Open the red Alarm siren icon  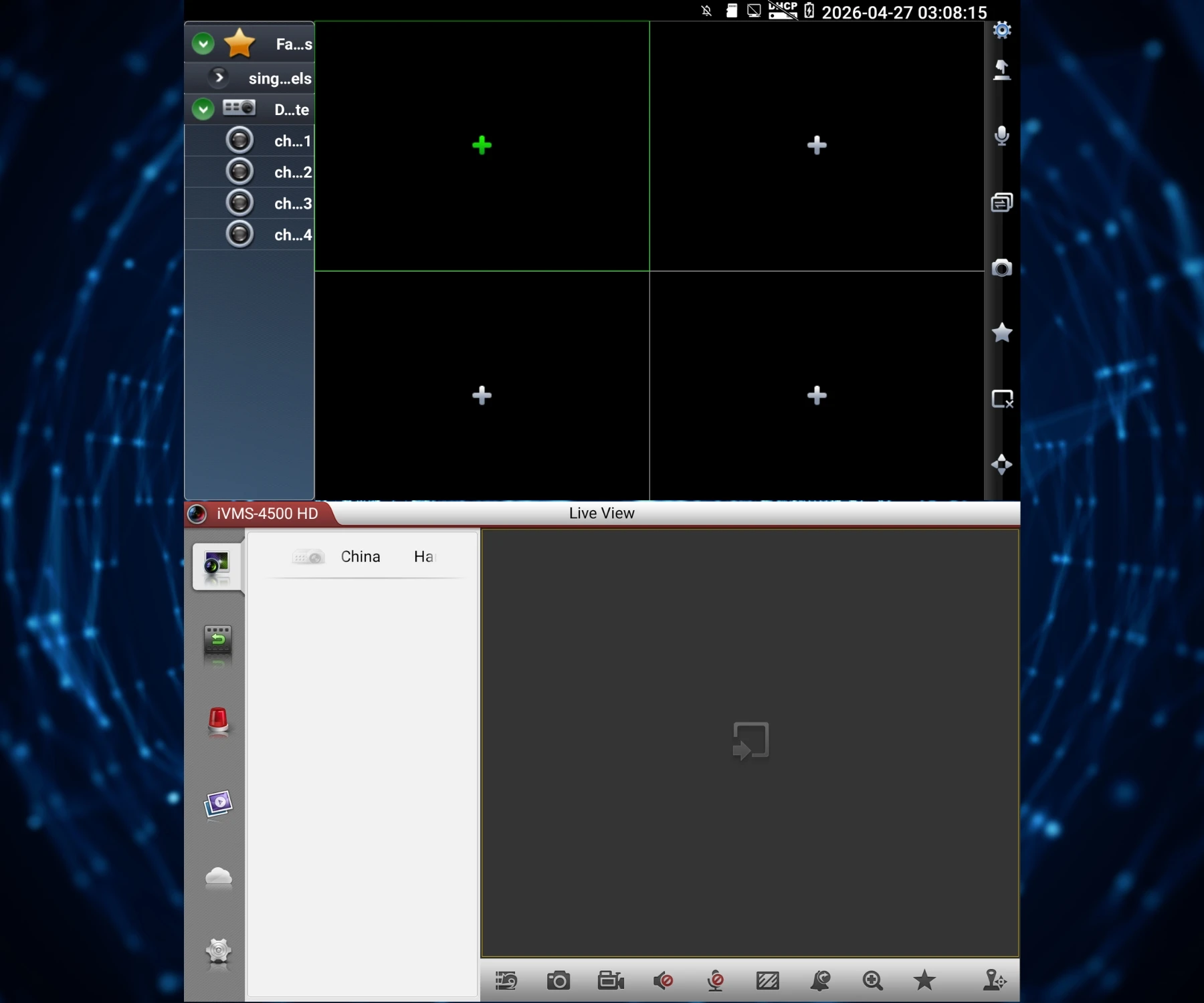pyautogui.click(x=218, y=722)
